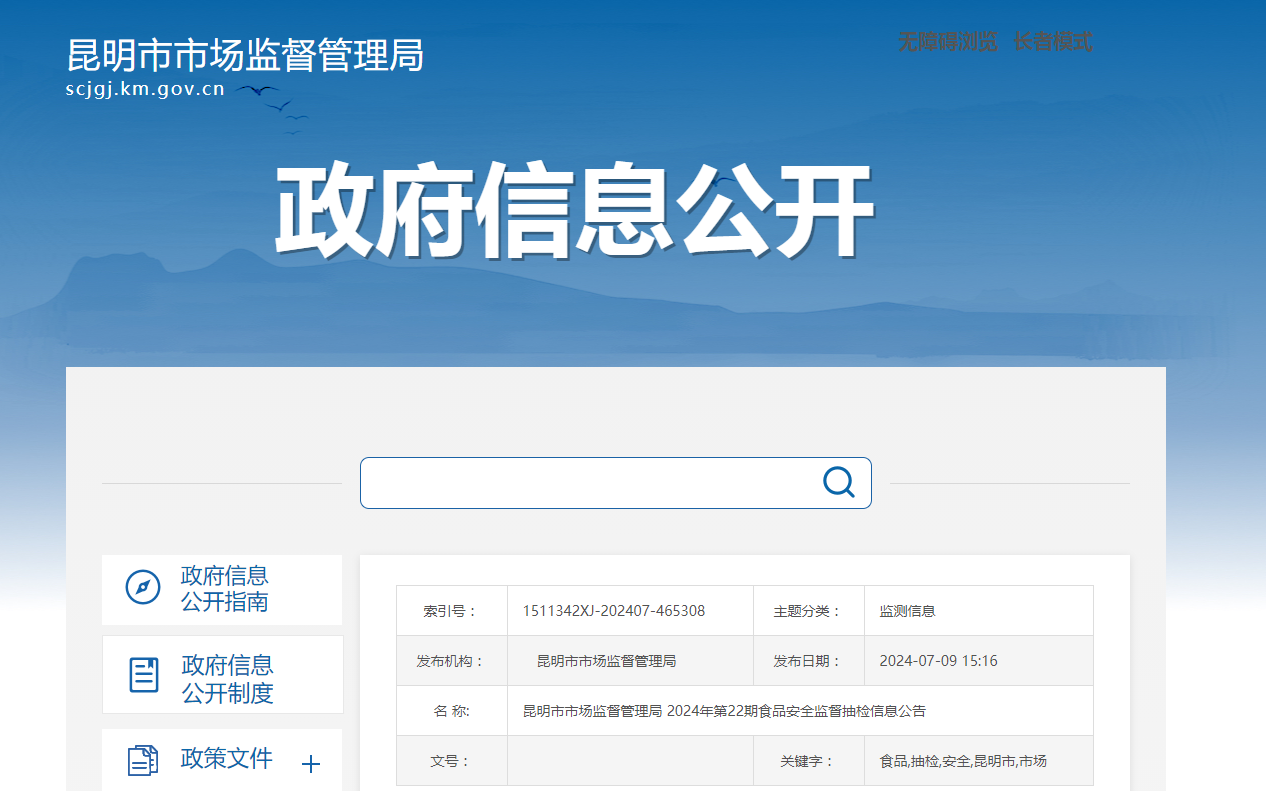
Task: Click keywords 食品,抽检,安全,昆明市,市场
Action: (x=963, y=761)
